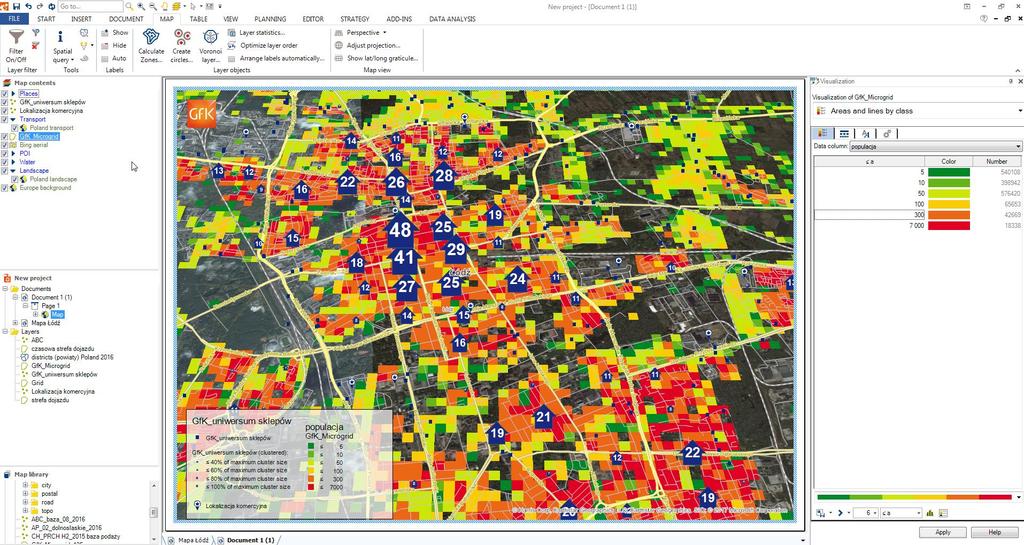Click the red color swatch for class 7 000

[948, 225]
